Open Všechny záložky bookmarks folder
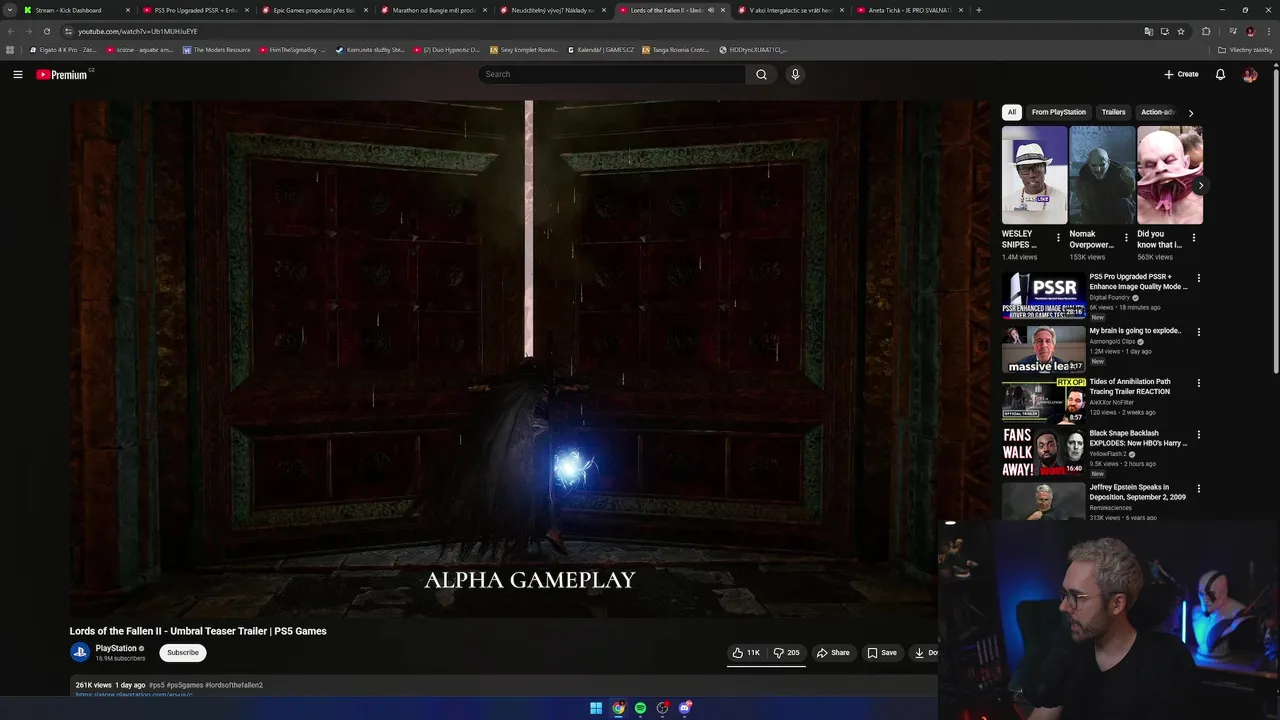This screenshot has height=720, width=1280. 1245,49
